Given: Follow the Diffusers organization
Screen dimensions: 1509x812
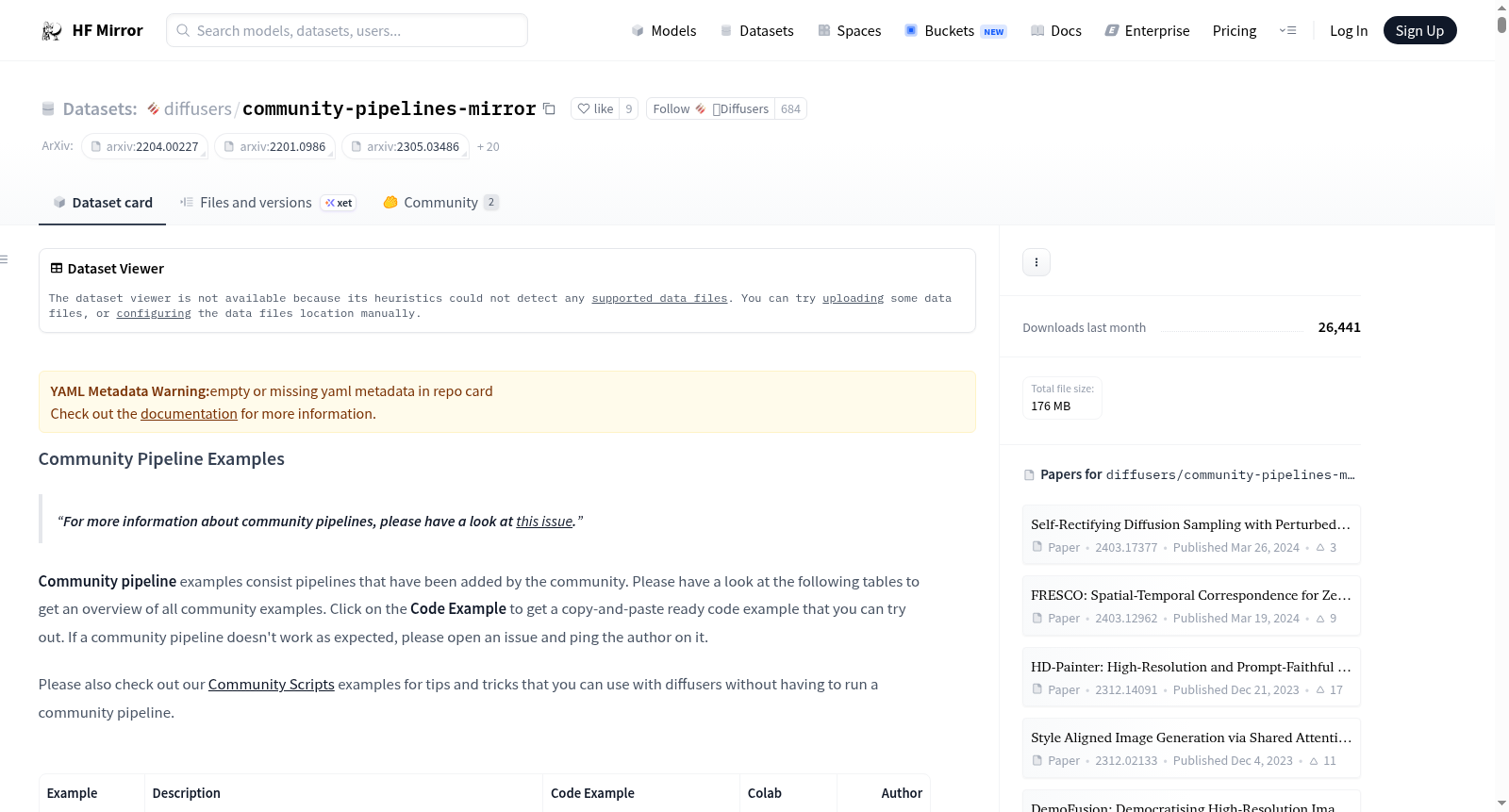Looking at the screenshot, I should pyautogui.click(x=710, y=108).
